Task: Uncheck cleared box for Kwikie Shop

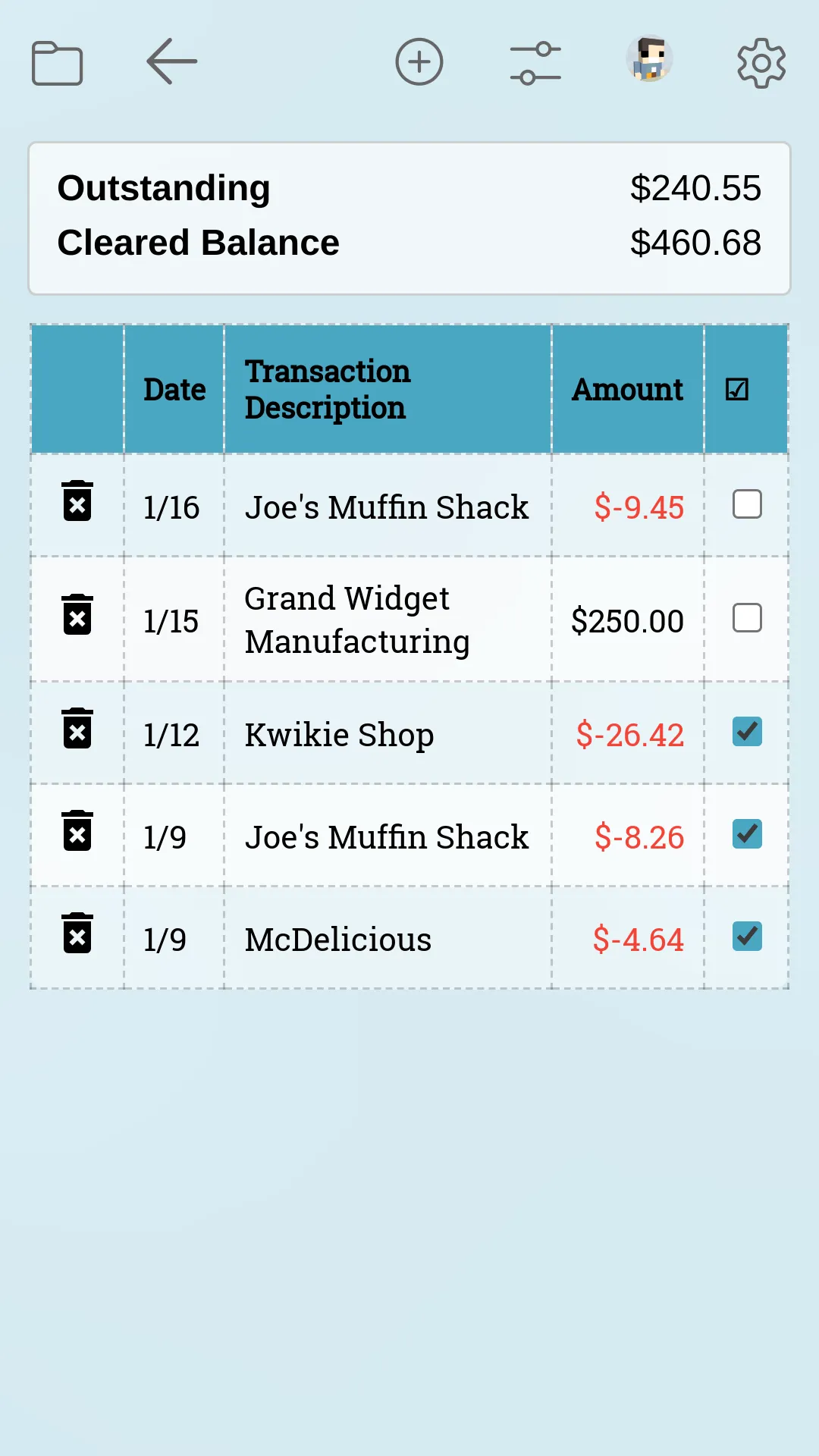Action: coord(747,732)
